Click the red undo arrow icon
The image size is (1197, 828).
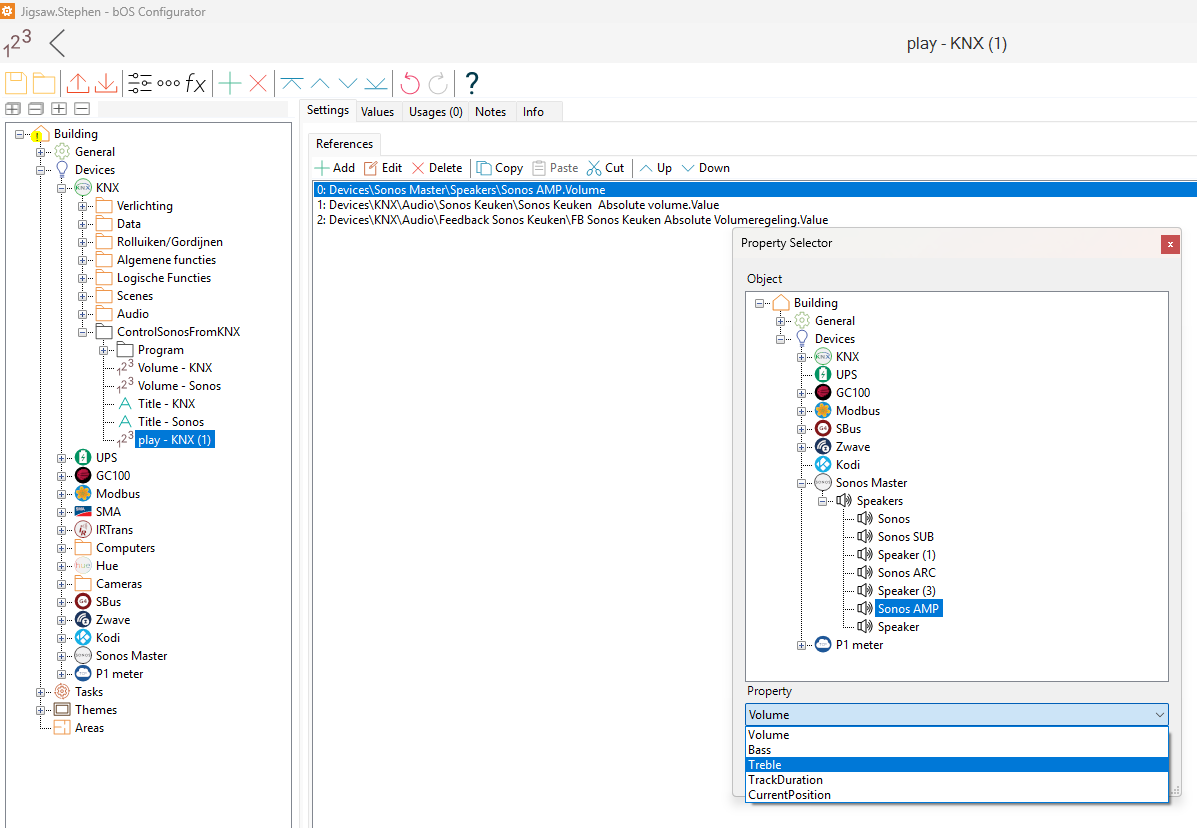click(x=410, y=83)
